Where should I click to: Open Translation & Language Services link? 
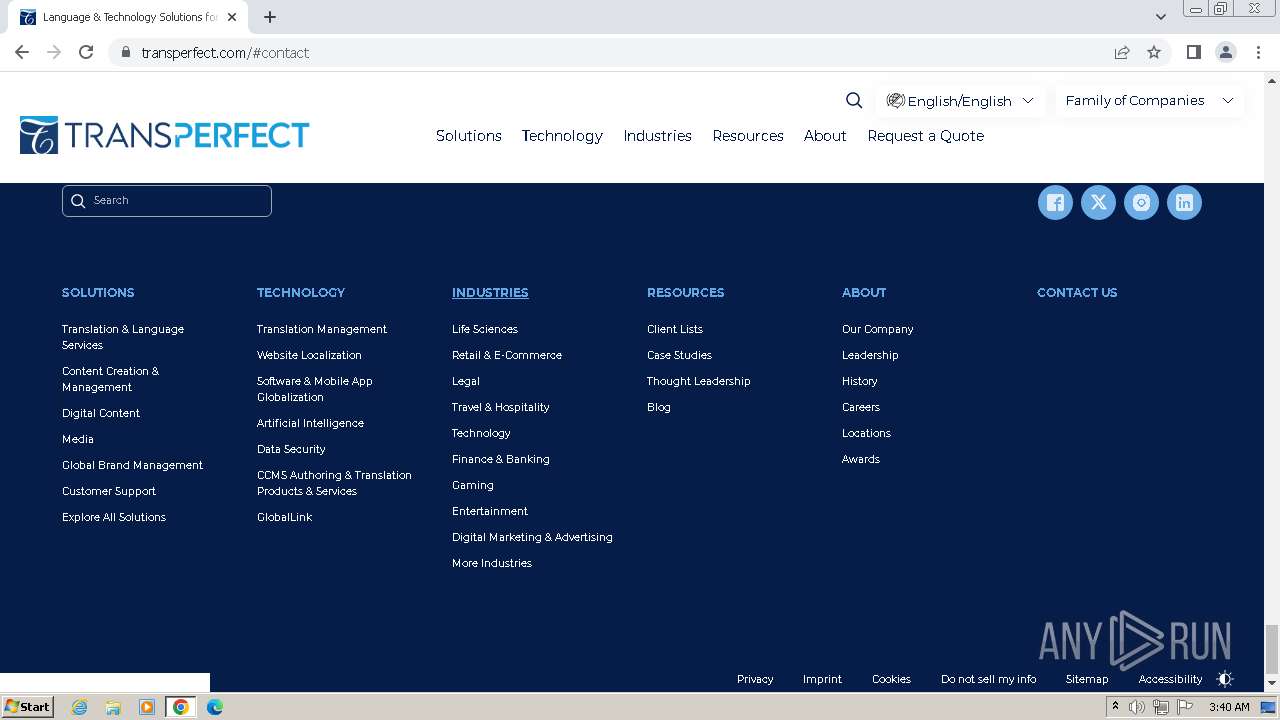pyautogui.click(x=123, y=337)
